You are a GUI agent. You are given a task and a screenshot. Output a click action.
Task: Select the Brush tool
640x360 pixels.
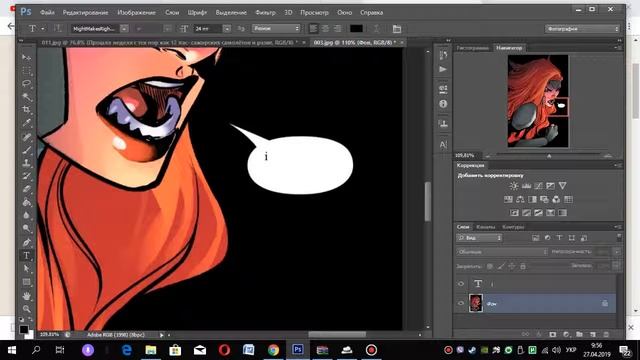click(x=27, y=150)
